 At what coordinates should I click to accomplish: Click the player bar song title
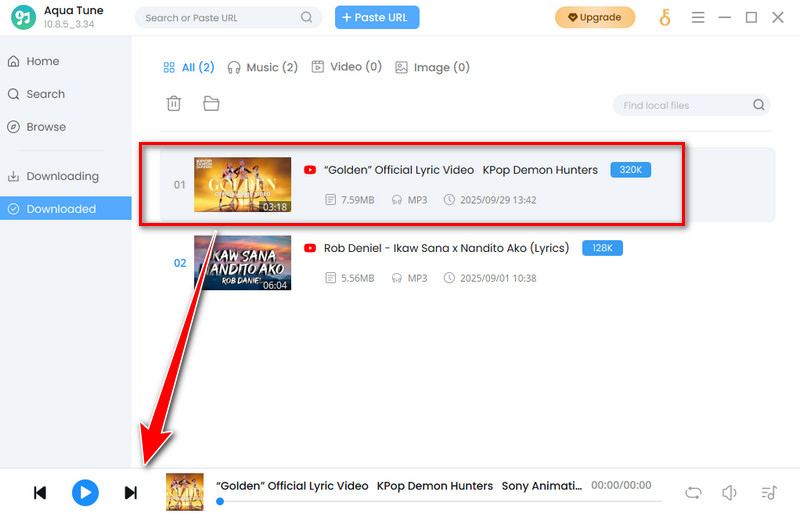(399, 486)
